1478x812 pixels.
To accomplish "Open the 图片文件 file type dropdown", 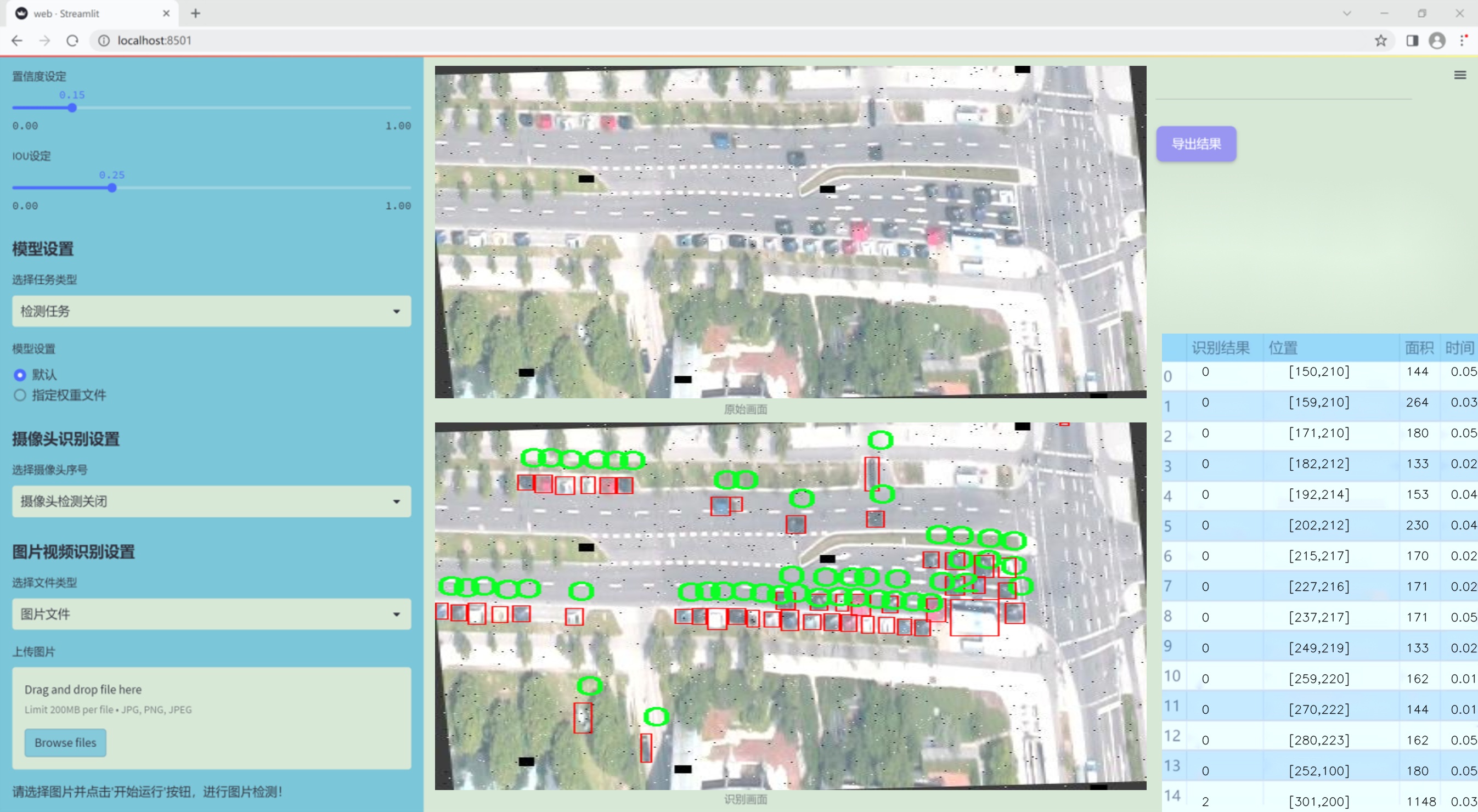I will pos(211,614).
